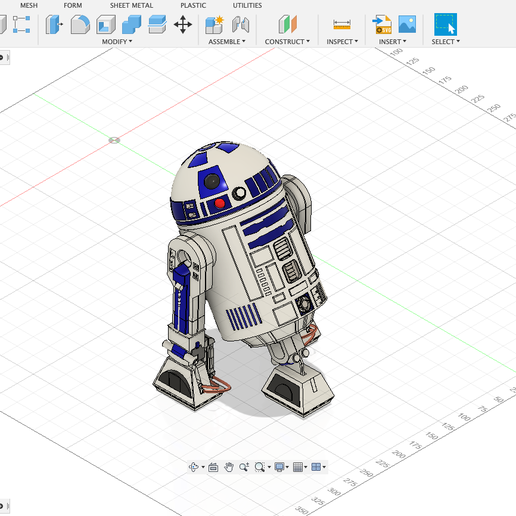This screenshot has height=516, width=516.
Task: Select the Look At icon
Action: pos(213,467)
